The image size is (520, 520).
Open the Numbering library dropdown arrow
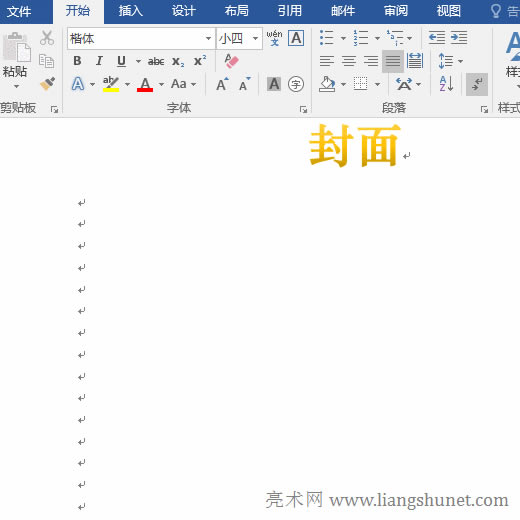(x=377, y=38)
